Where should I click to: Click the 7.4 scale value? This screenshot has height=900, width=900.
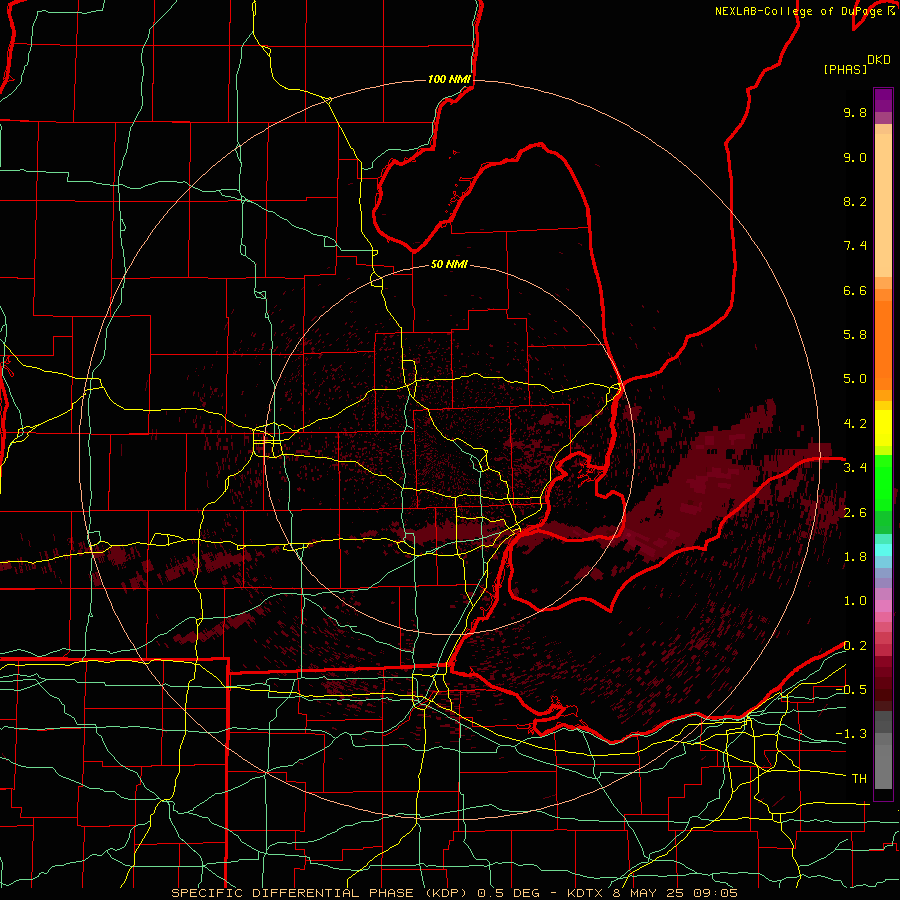(x=855, y=246)
